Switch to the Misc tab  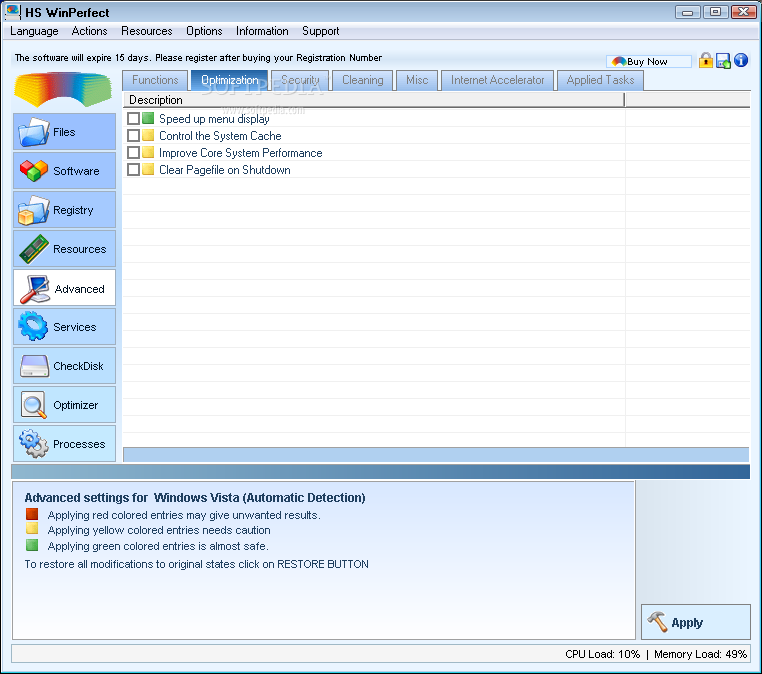tap(417, 80)
